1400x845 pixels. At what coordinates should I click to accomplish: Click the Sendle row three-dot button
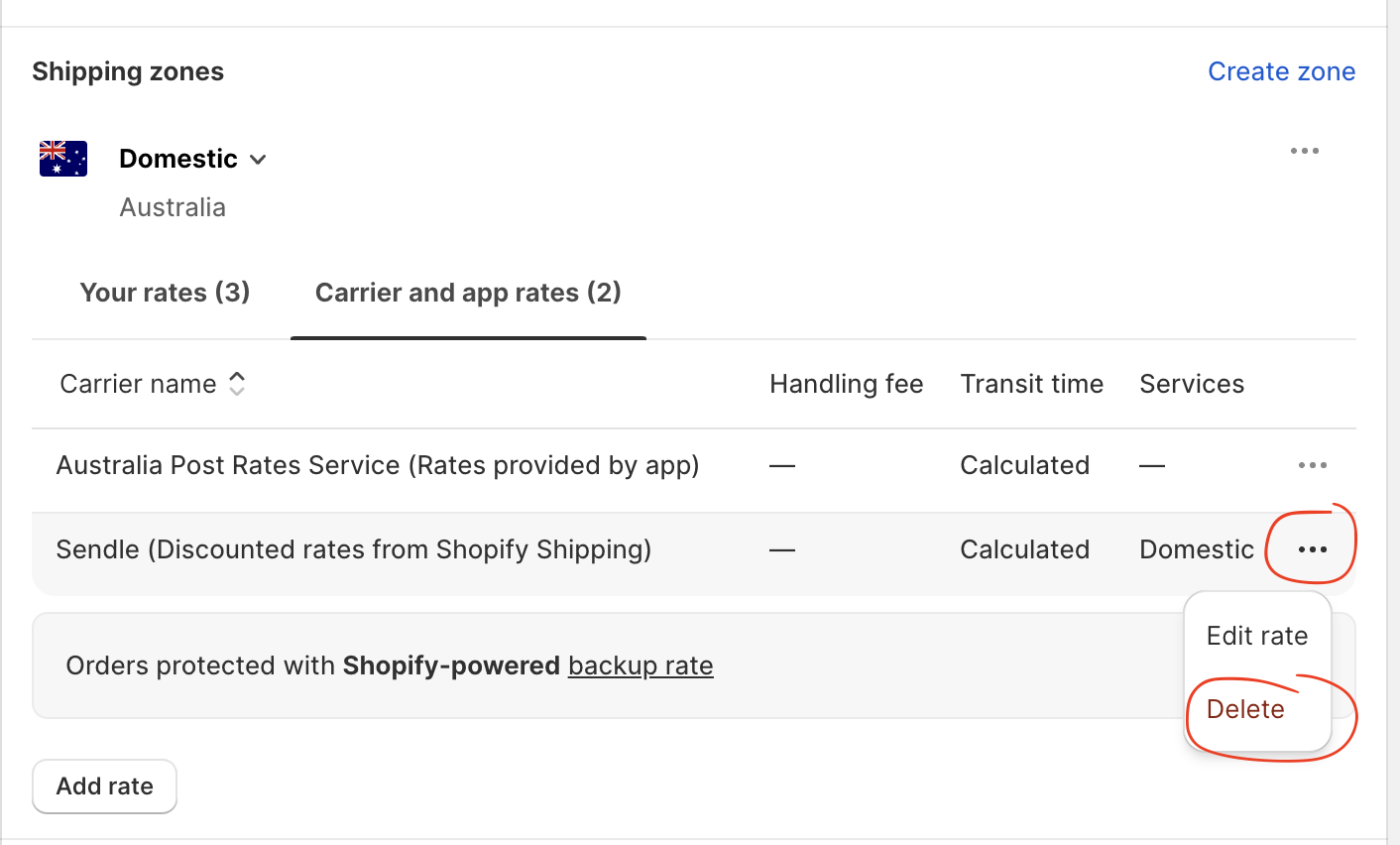click(x=1312, y=549)
